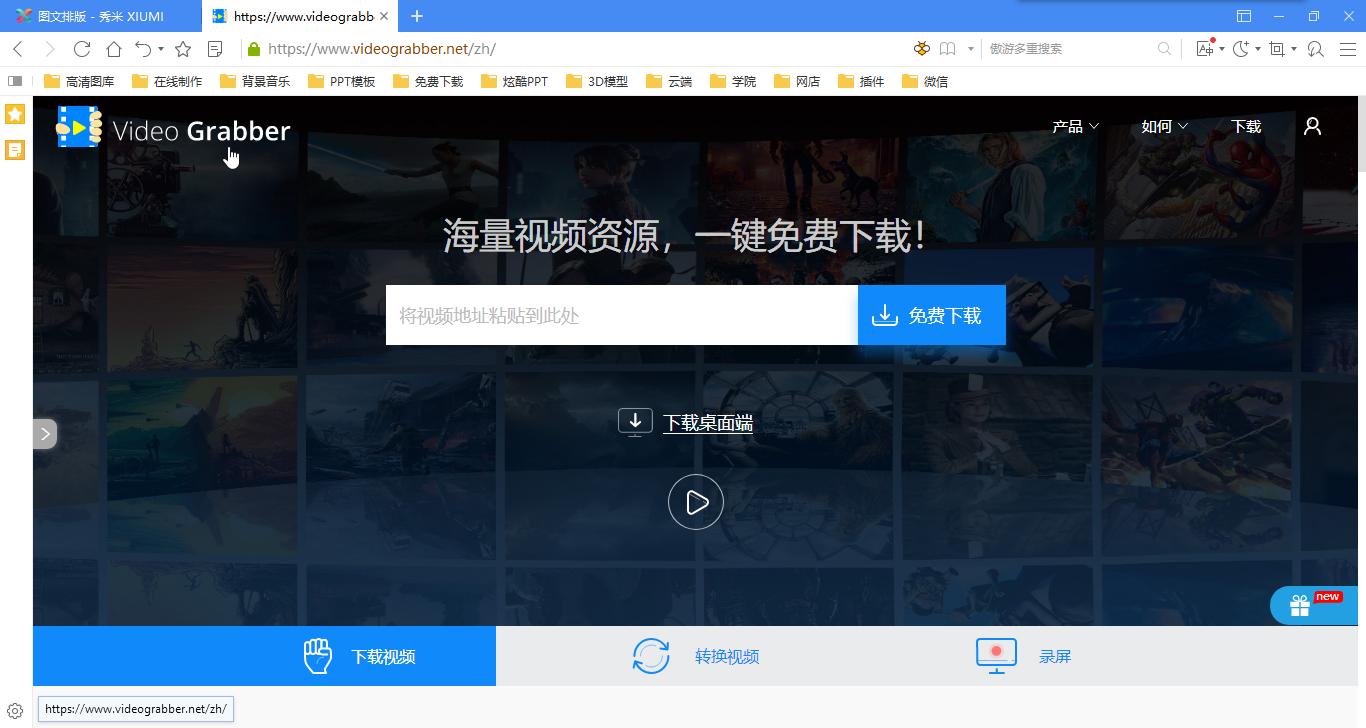The width and height of the screenshot is (1366, 728).
Task: Open the notes panel in the sidebar
Action: point(15,150)
